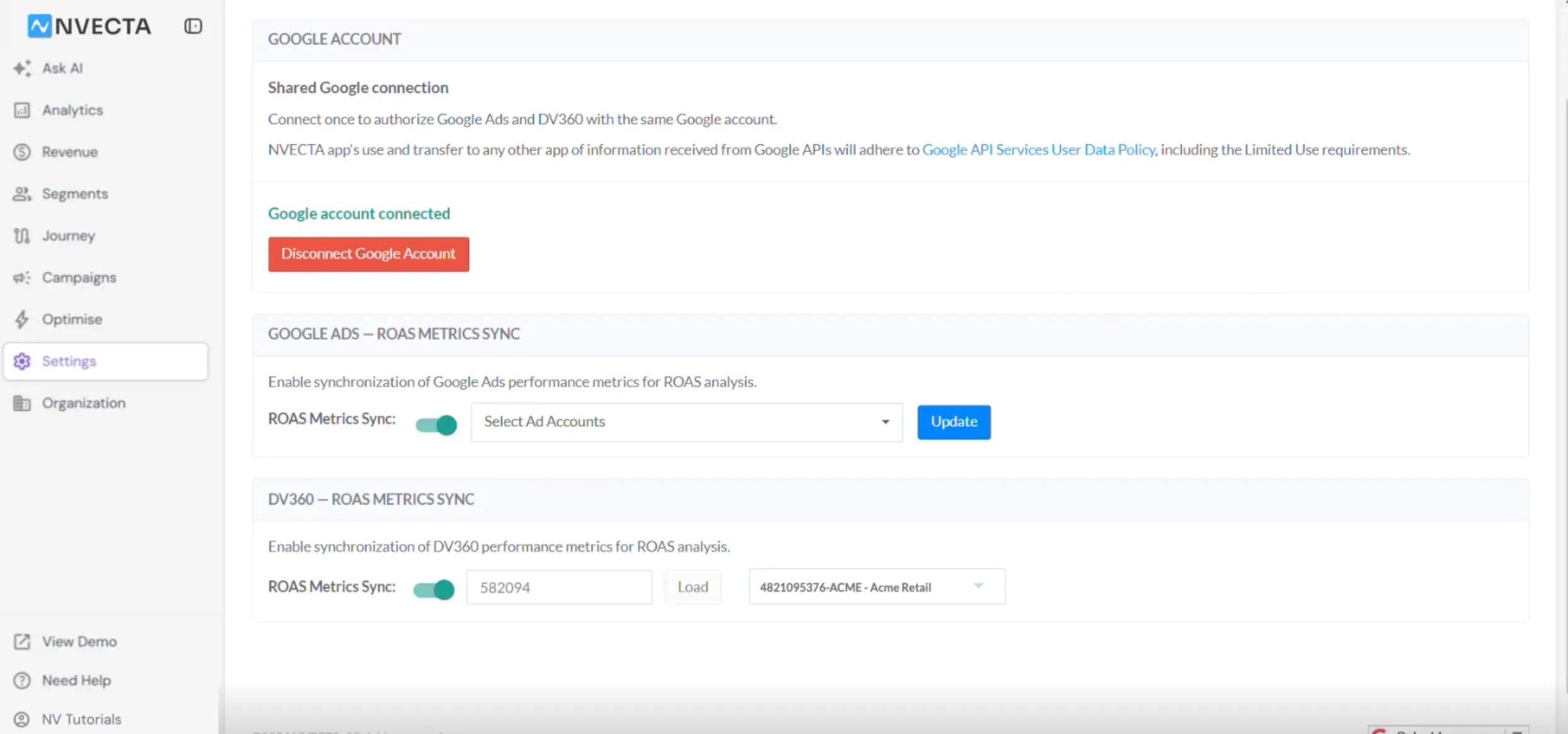This screenshot has width=1568, height=734.
Task: Click the NVECTA logo icon
Action: point(40,26)
